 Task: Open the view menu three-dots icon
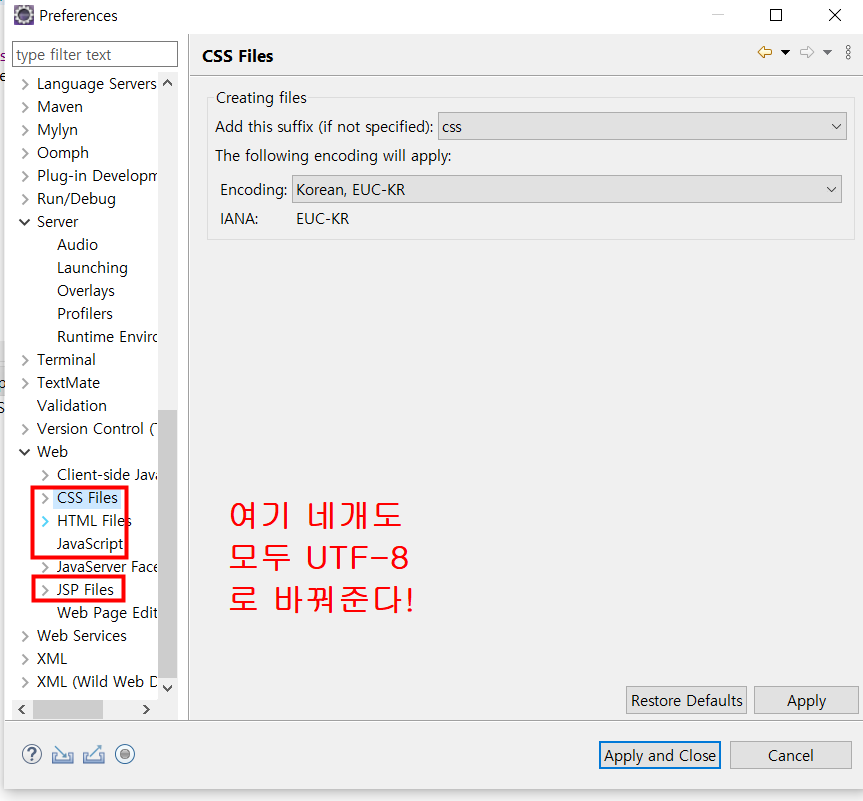[848, 52]
